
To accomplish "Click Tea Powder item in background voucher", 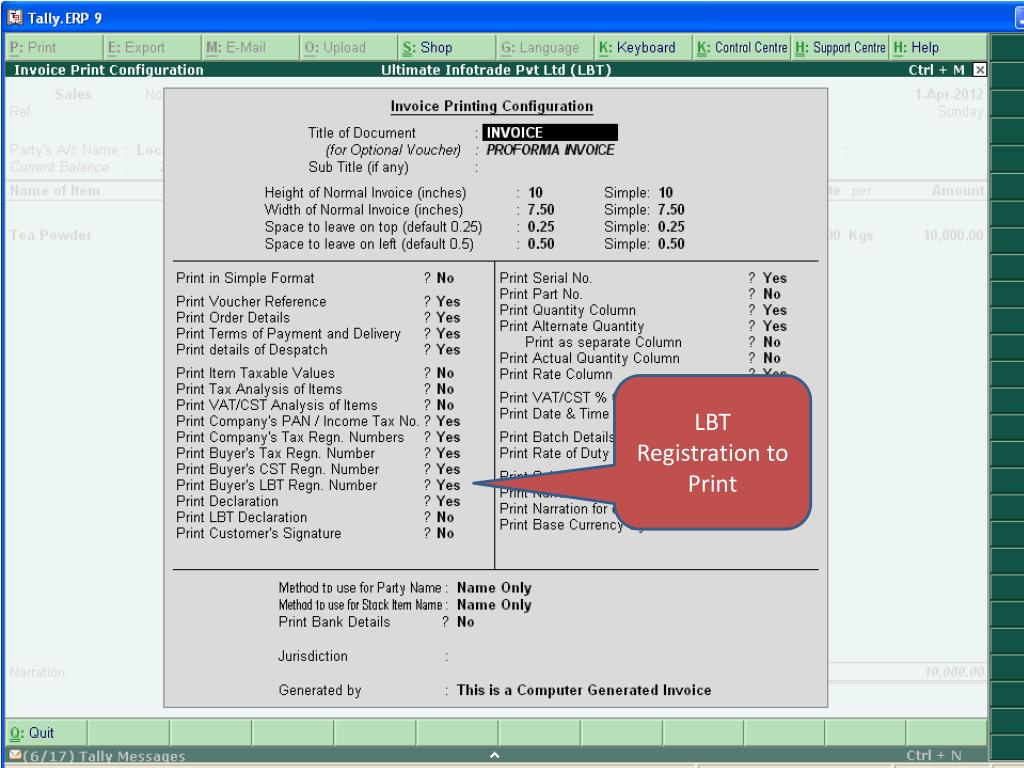I will [x=51, y=235].
